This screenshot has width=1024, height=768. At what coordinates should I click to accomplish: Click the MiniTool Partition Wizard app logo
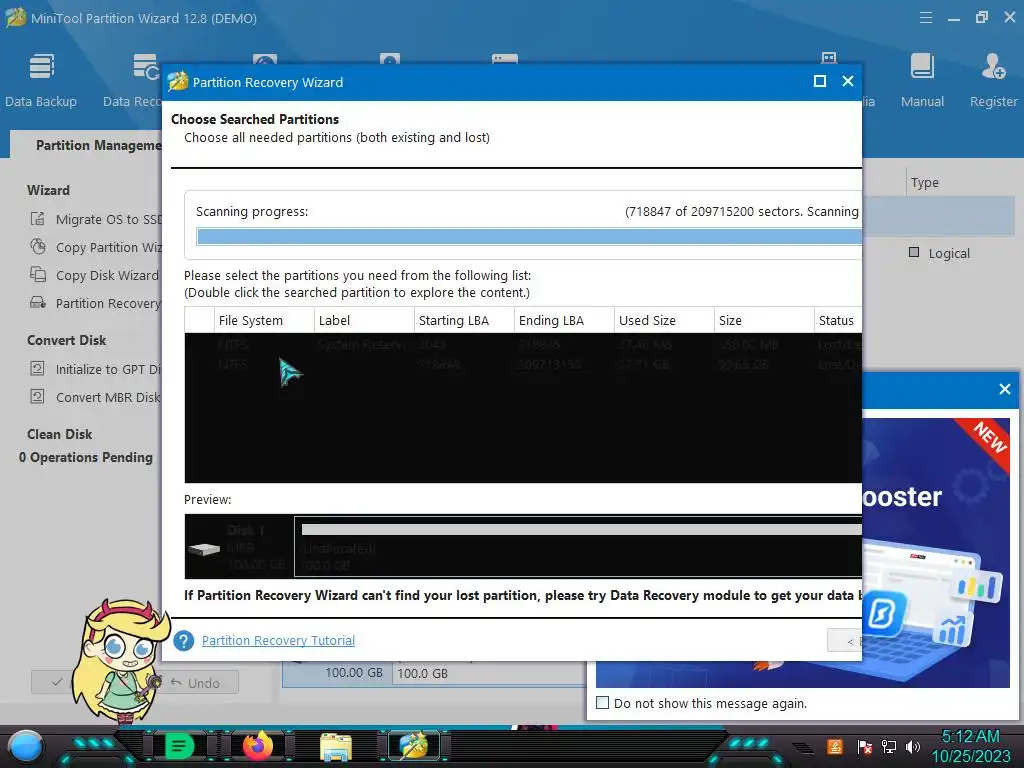point(16,18)
